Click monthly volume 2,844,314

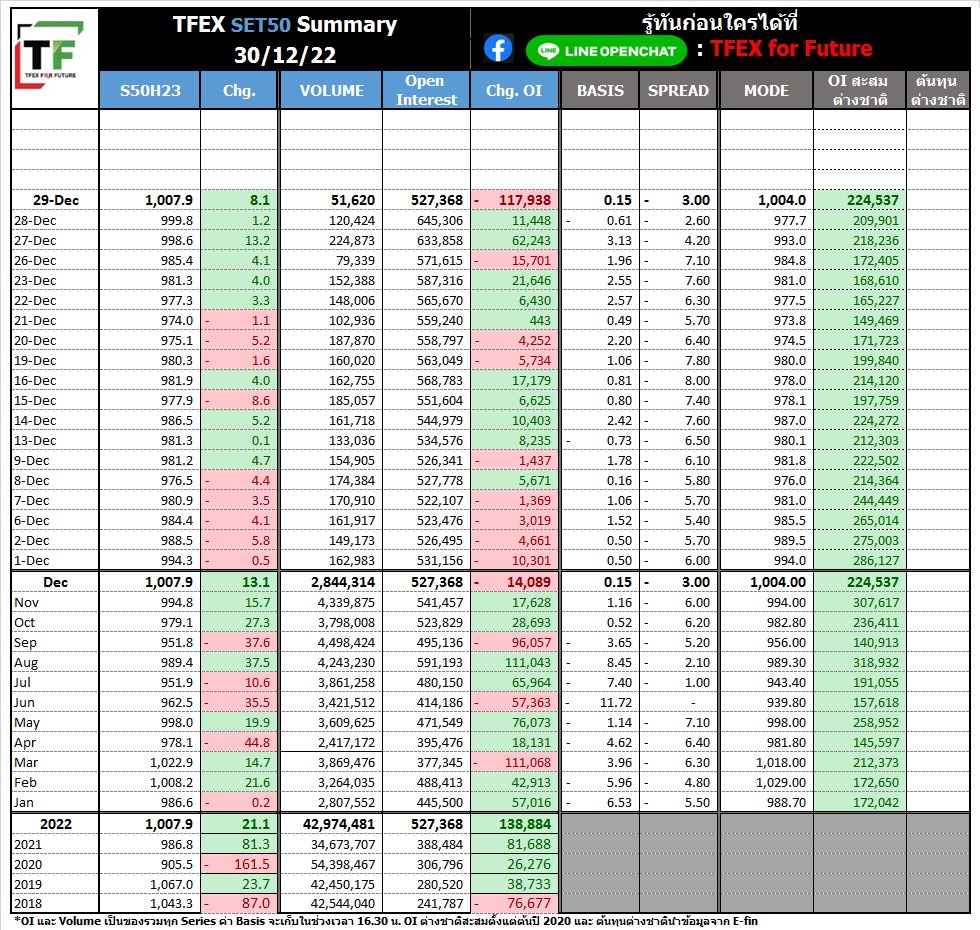tap(342, 582)
